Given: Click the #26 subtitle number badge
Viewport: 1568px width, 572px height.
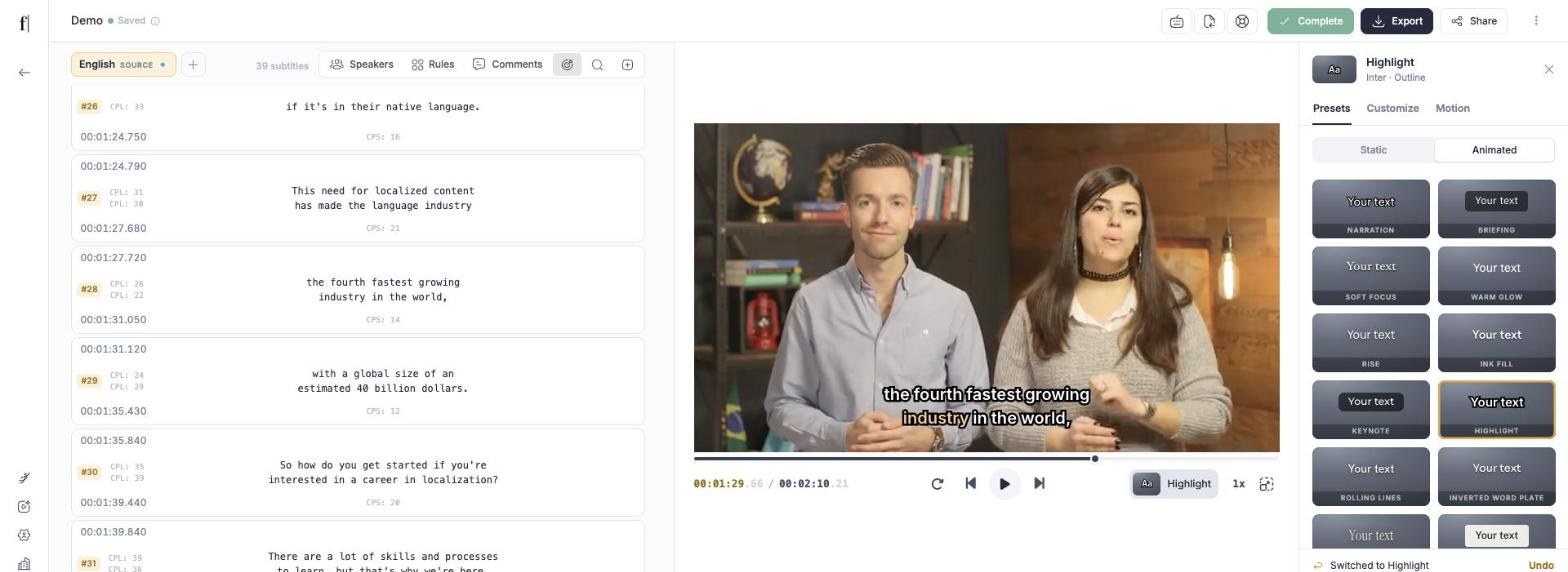Looking at the screenshot, I should pyautogui.click(x=89, y=107).
